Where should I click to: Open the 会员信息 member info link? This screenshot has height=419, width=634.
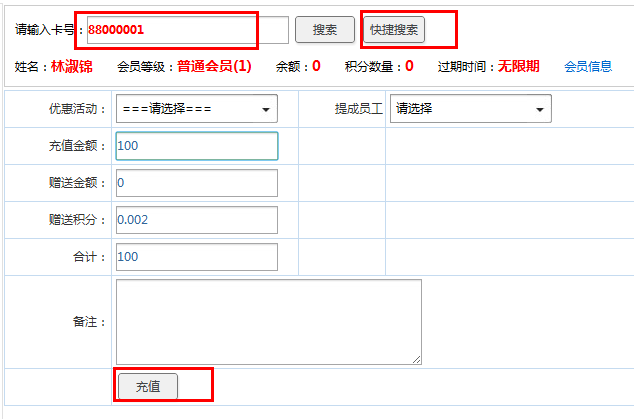(x=588, y=67)
